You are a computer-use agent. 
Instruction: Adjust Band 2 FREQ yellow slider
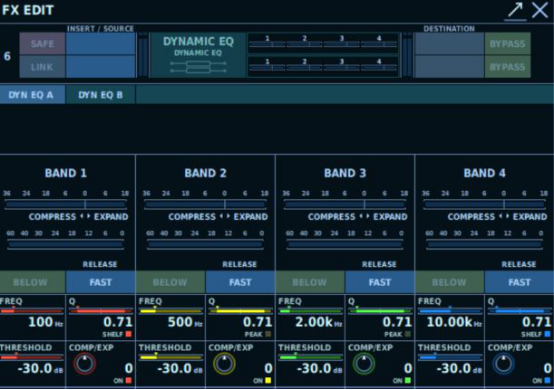click(171, 311)
